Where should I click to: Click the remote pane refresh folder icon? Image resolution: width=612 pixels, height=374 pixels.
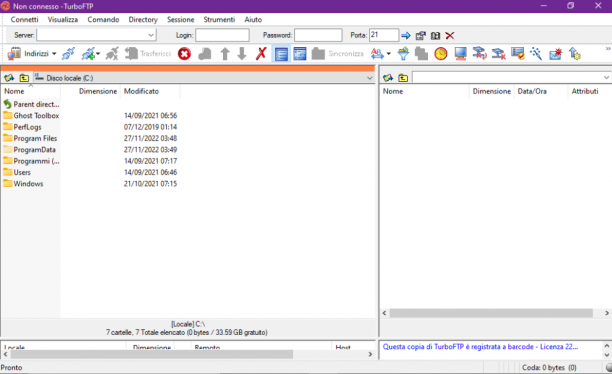coord(388,78)
